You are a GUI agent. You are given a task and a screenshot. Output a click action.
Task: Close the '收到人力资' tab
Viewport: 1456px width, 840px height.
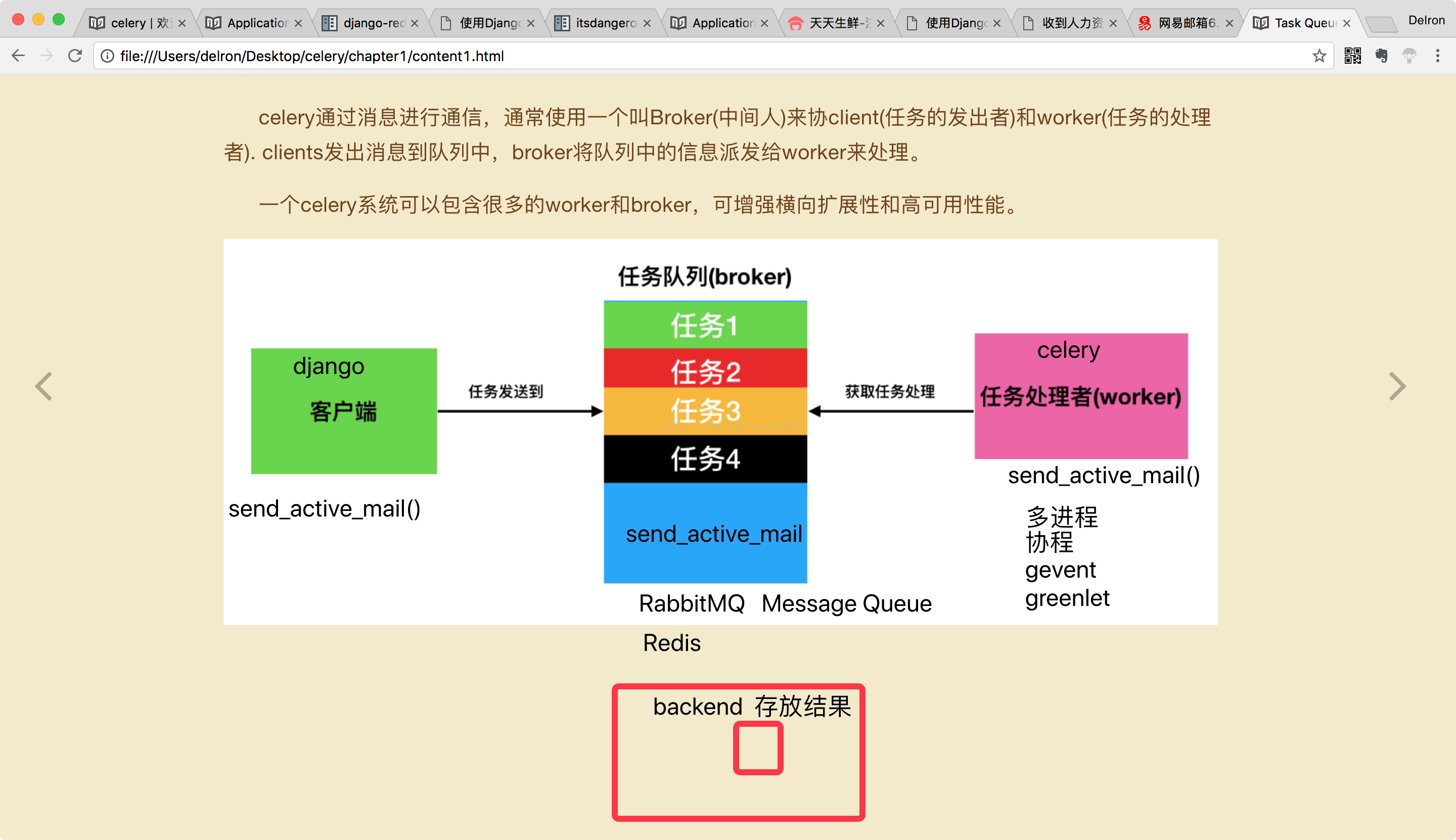pyautogui.click(x=1113, y=23)
